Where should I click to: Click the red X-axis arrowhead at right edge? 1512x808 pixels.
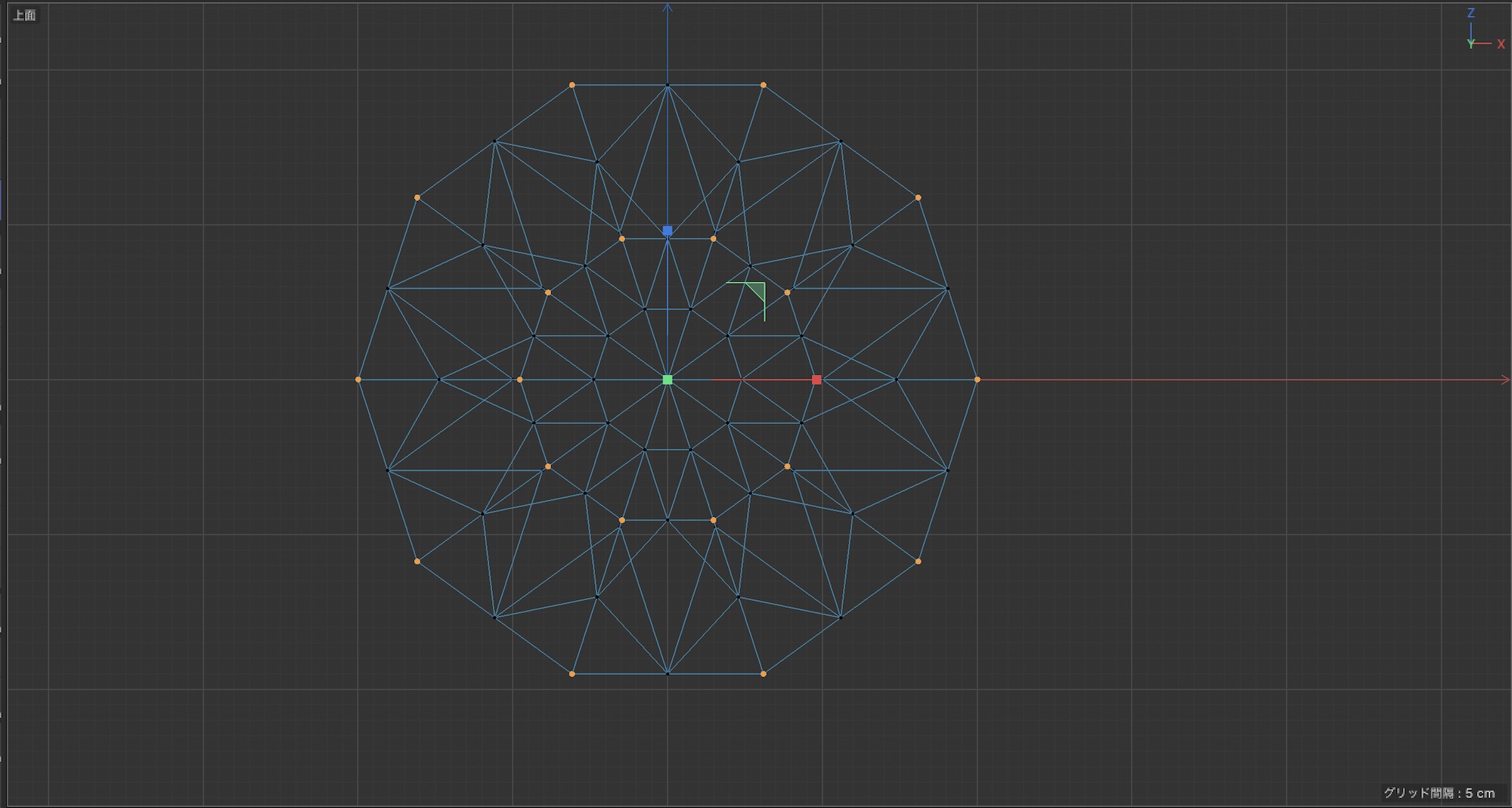tap(1504, 379)
